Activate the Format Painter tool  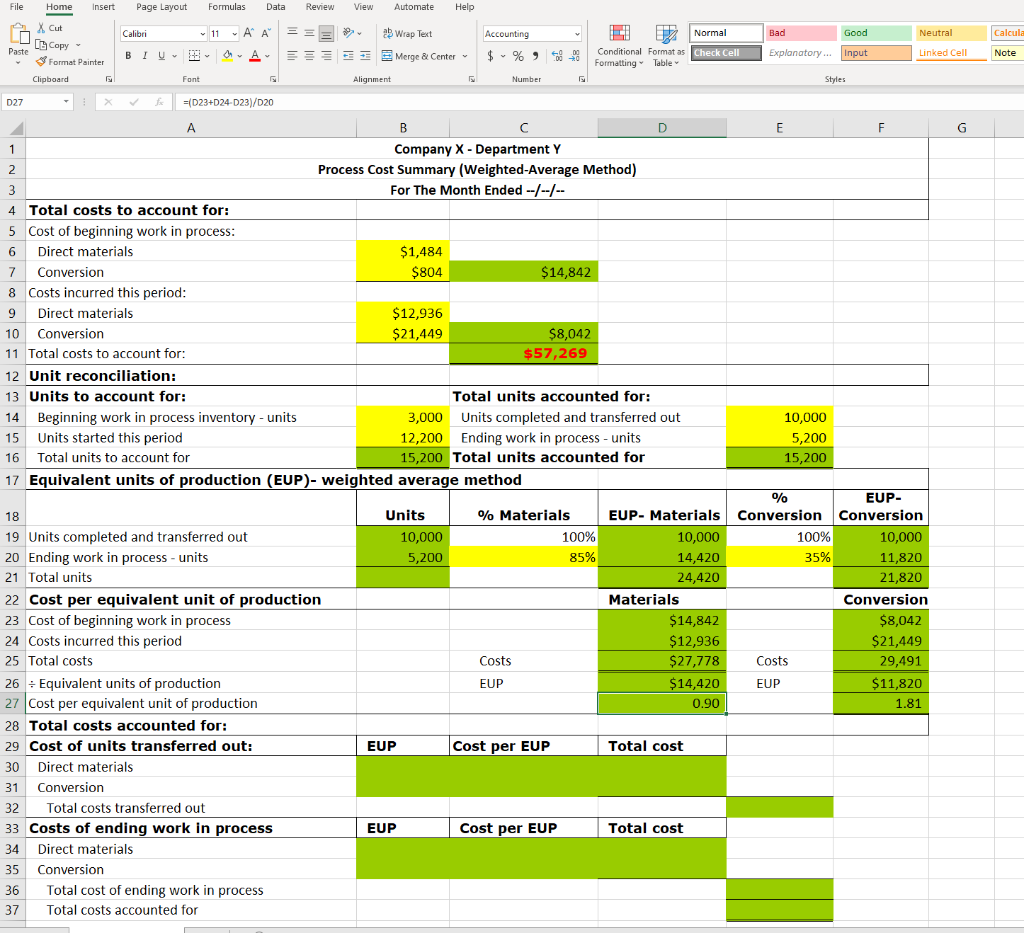(x=70, y=62)
